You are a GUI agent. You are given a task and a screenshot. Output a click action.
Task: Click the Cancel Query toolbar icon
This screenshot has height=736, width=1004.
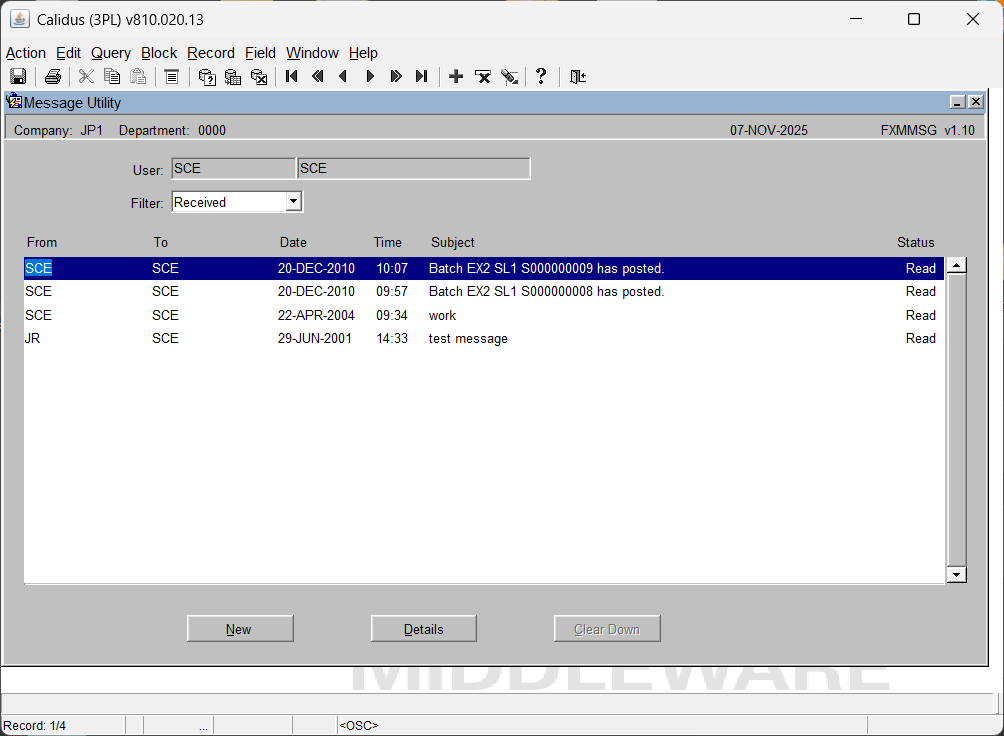click(259, 77)
